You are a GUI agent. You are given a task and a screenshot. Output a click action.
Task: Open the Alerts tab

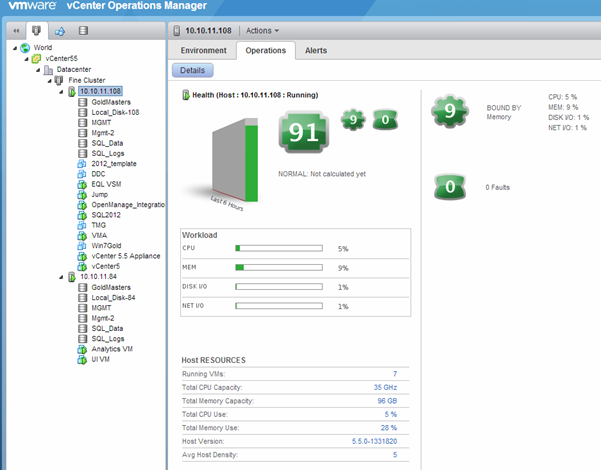coord(315,50)
